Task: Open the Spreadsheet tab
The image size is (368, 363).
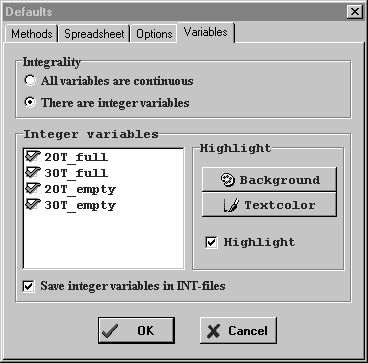Action: (x=94, y=34)
